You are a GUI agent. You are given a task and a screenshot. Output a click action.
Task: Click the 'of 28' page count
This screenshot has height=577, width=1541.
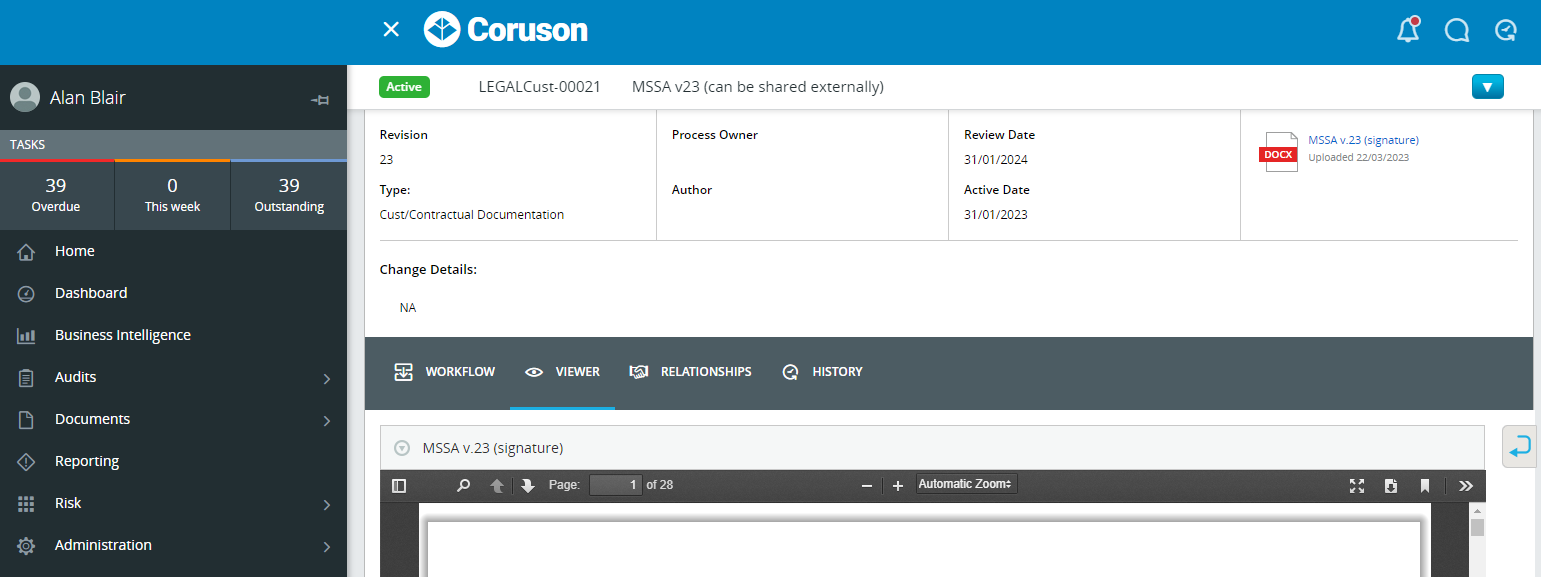point(660,485)
